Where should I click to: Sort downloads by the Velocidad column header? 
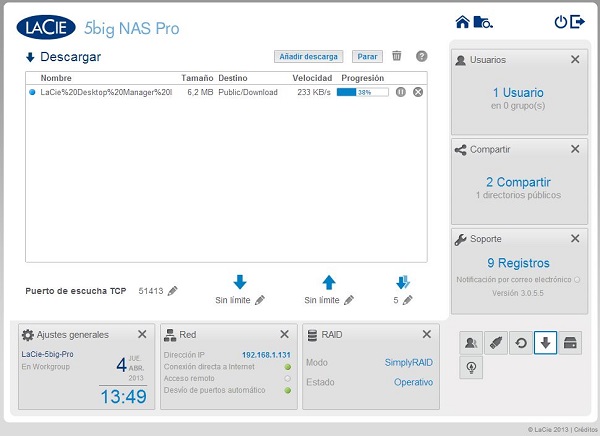point(312,78)
